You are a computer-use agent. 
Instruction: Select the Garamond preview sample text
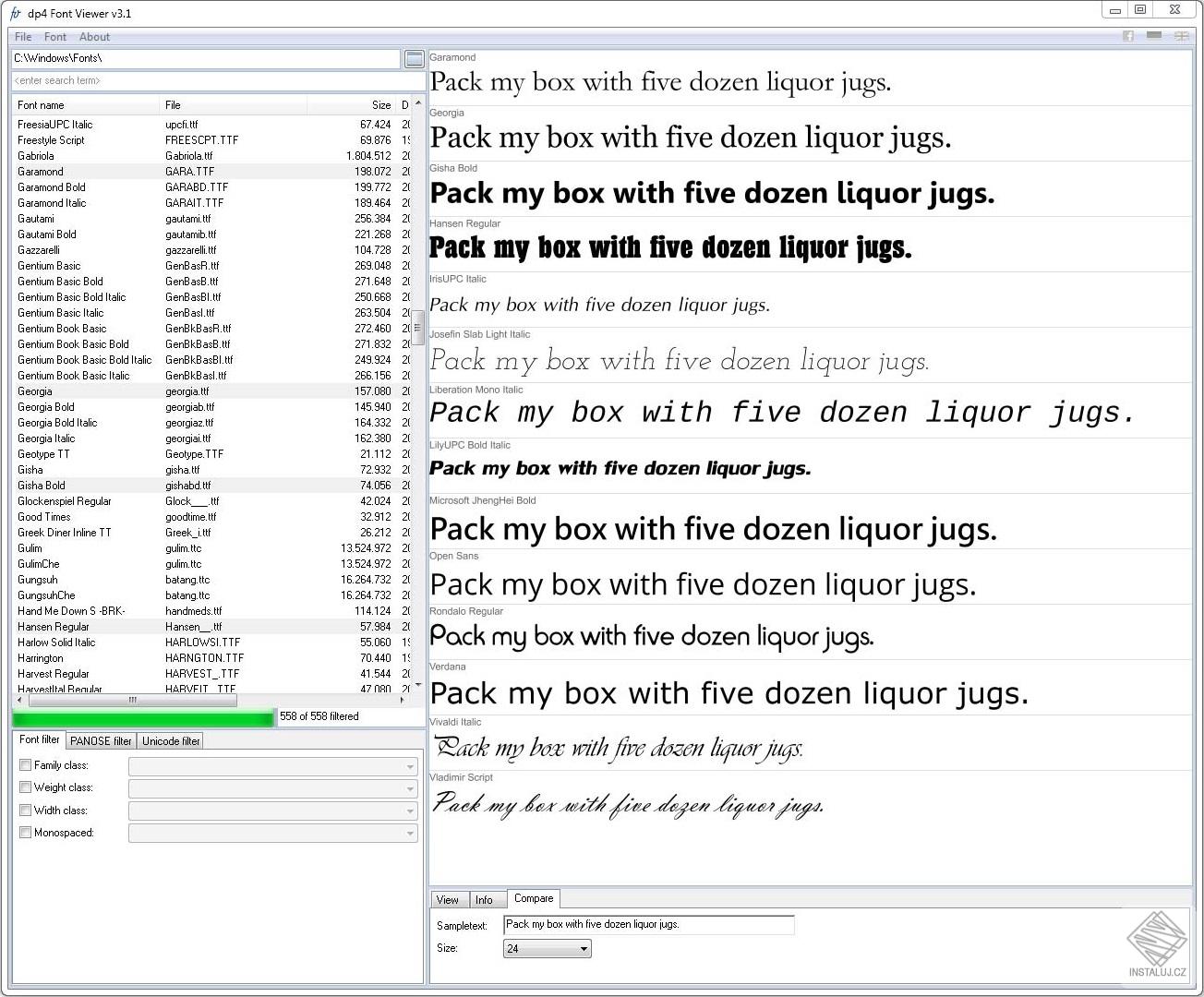660,82
